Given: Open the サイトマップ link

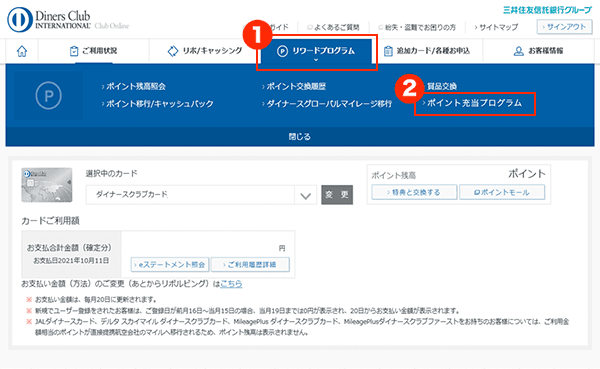Looking at the screenshot, I should click(496, 28).
